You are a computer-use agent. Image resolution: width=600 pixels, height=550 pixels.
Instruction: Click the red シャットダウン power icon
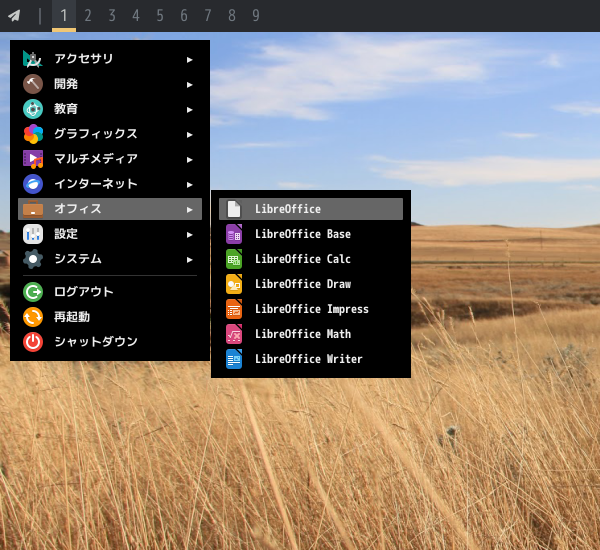[33, 342]
